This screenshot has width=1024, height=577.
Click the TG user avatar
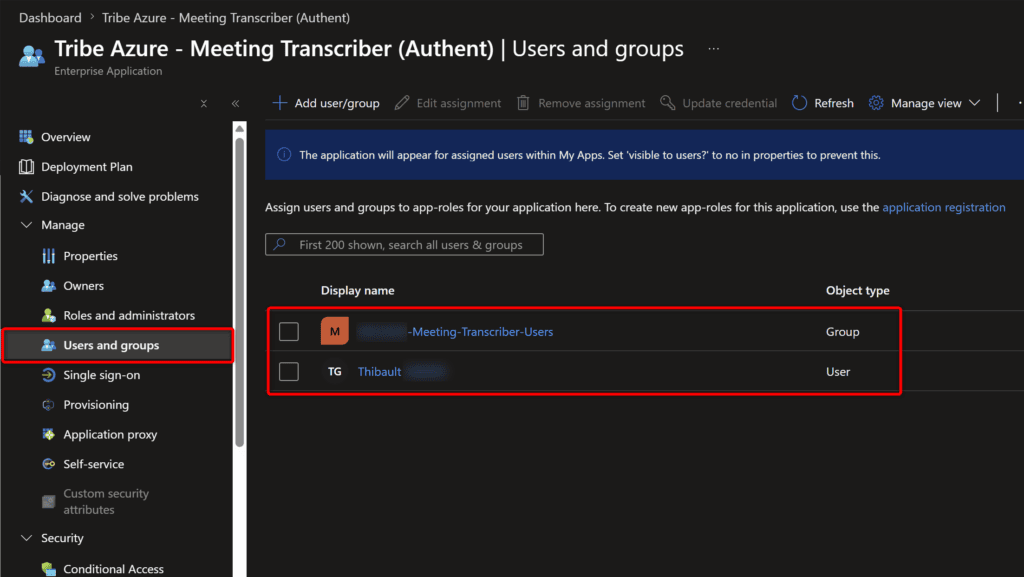tap(334, 371)
